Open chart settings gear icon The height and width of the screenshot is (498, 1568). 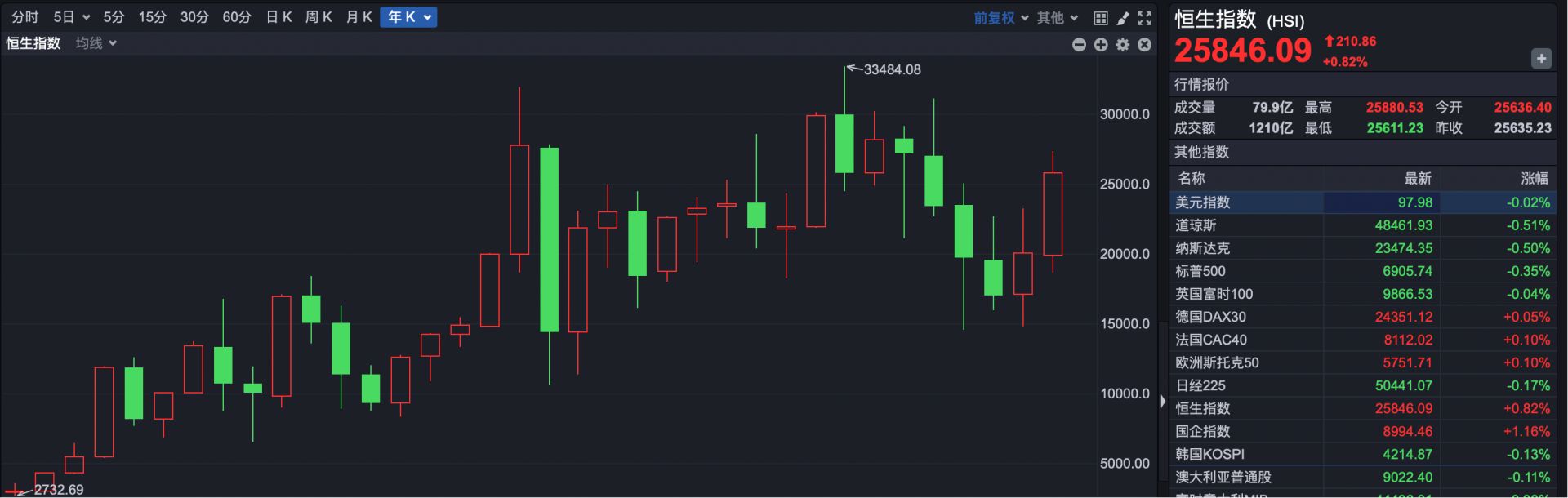click(x=1123, y=45)
